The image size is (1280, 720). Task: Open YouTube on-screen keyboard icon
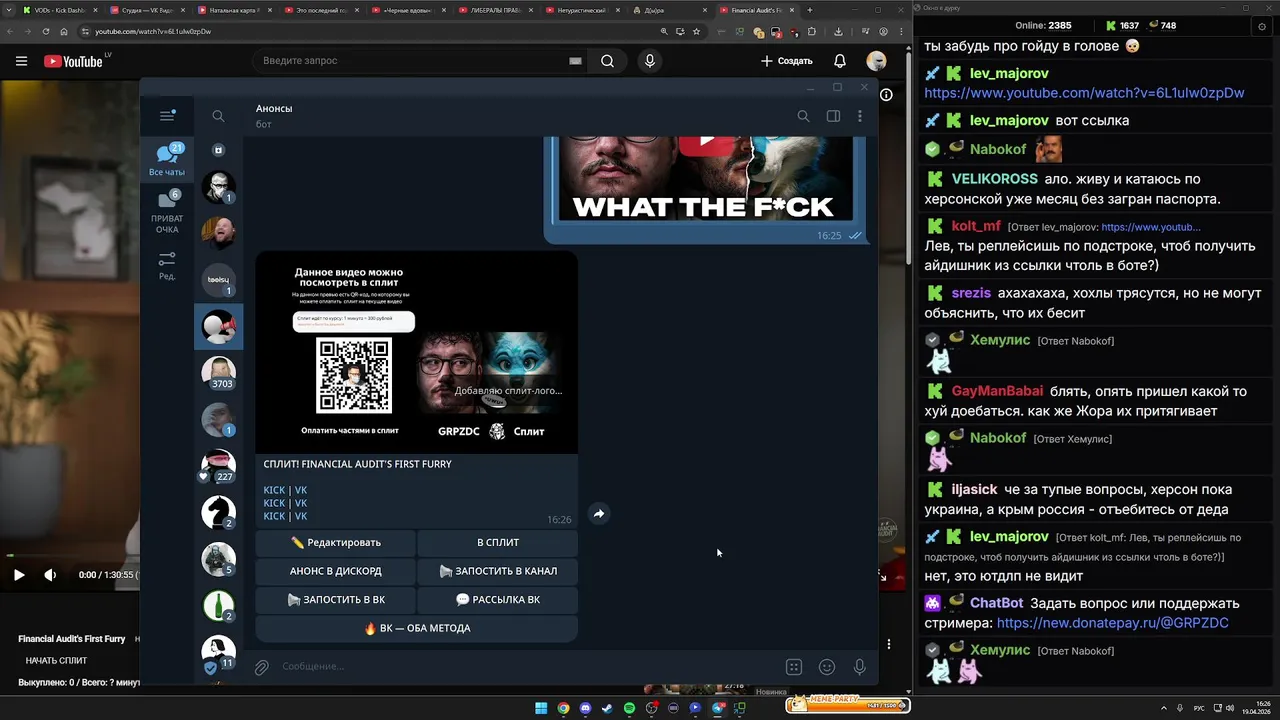[575, 61]
